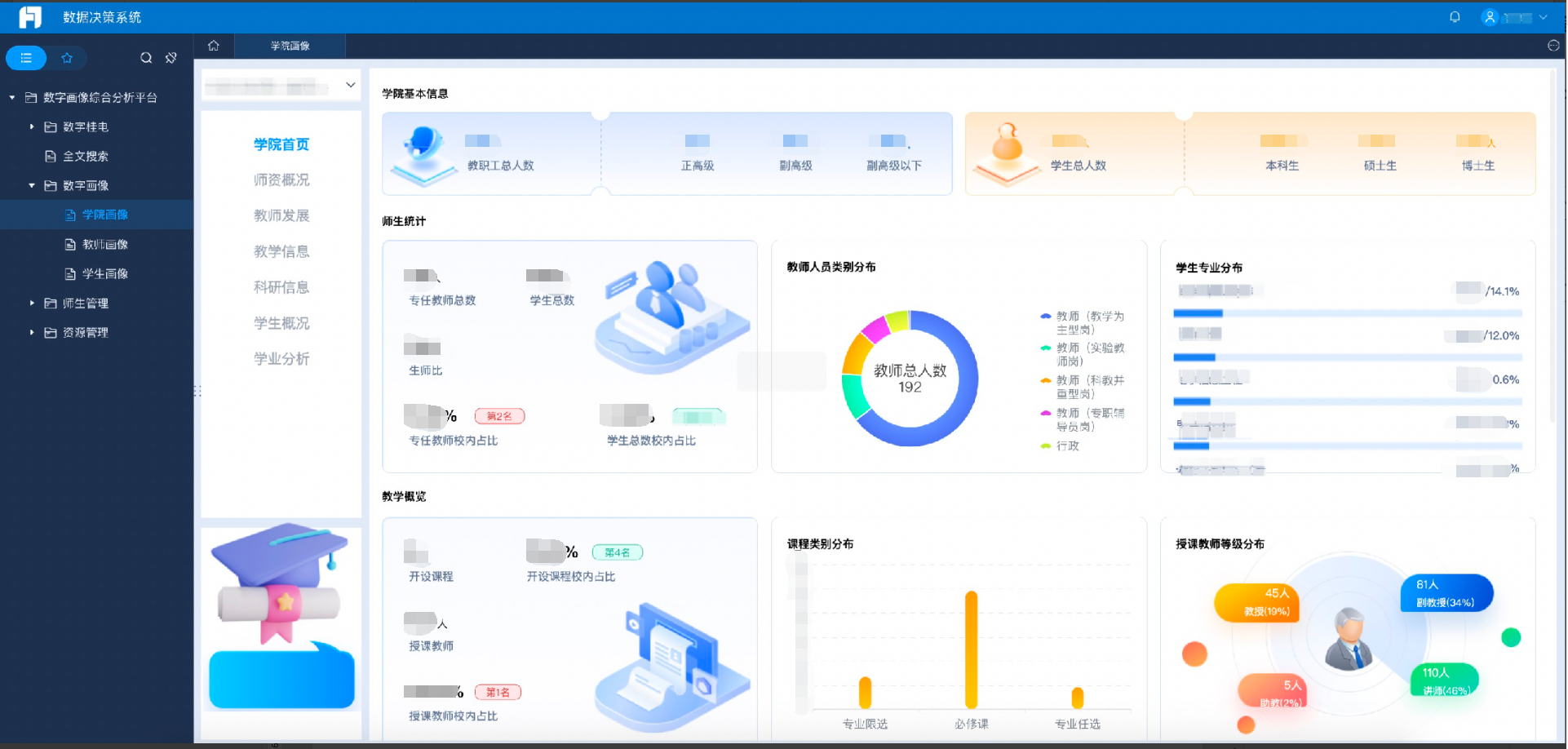Screen dimensions: 1568x749
Task: Click the circular icon at tab bar right
Action: [1553, 46]
